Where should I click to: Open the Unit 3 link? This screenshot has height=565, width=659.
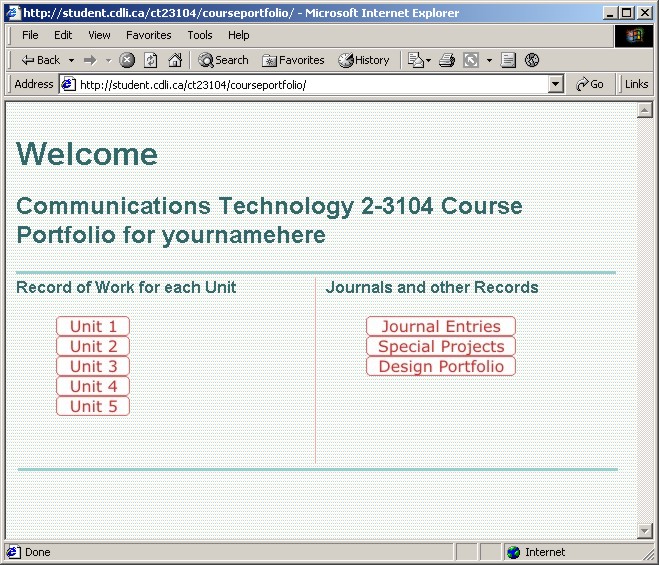[93, 366]
